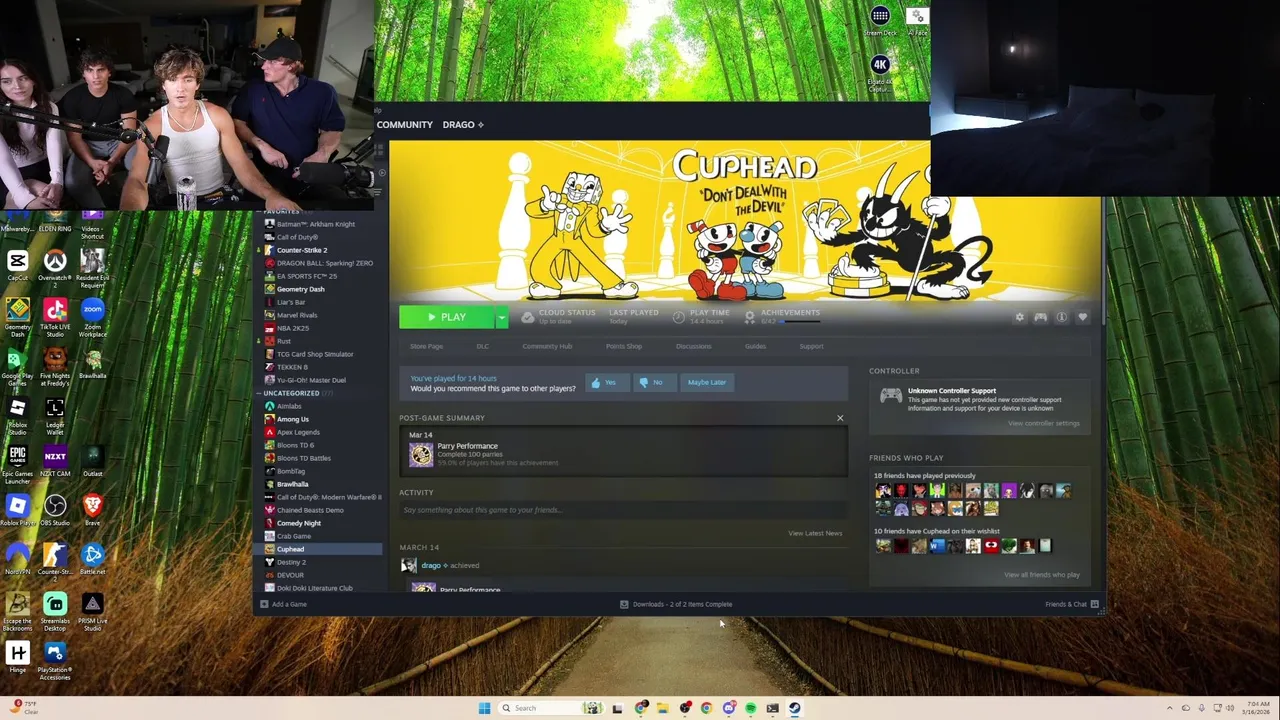
Task: Start Cuphead with the green Play button
Action: (446, 317)
